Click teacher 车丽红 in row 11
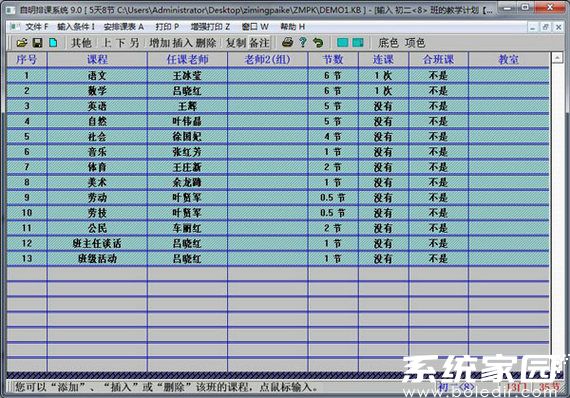 point(187,228)
